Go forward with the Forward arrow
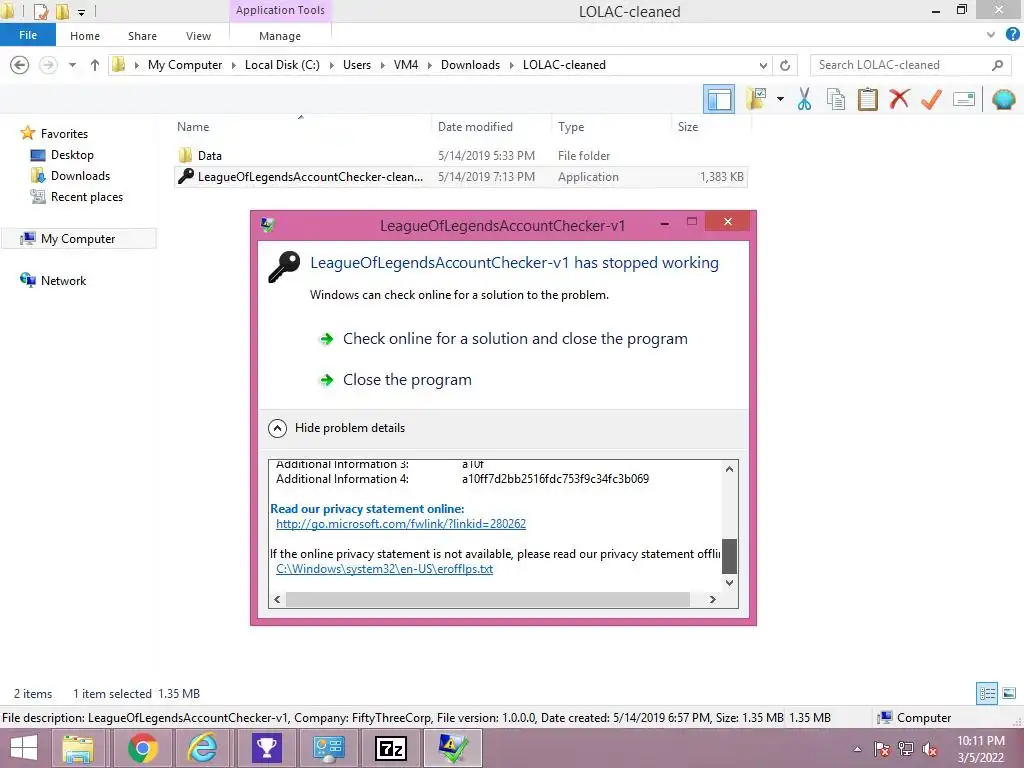 click(x=48, y=65)
